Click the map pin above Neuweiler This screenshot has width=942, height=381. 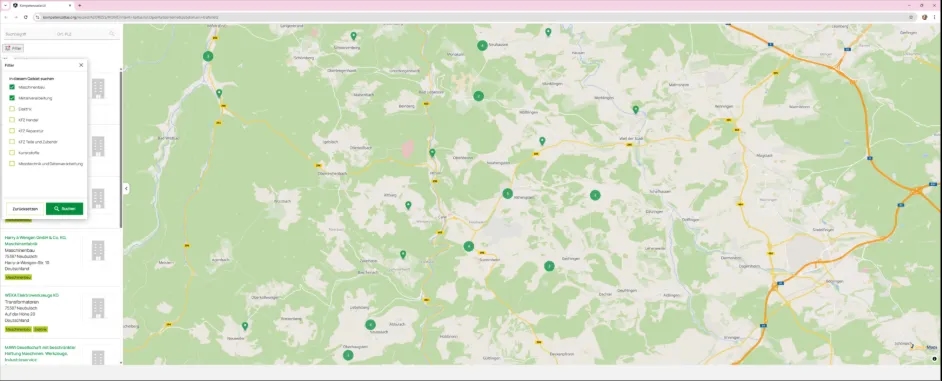[245, 326]
